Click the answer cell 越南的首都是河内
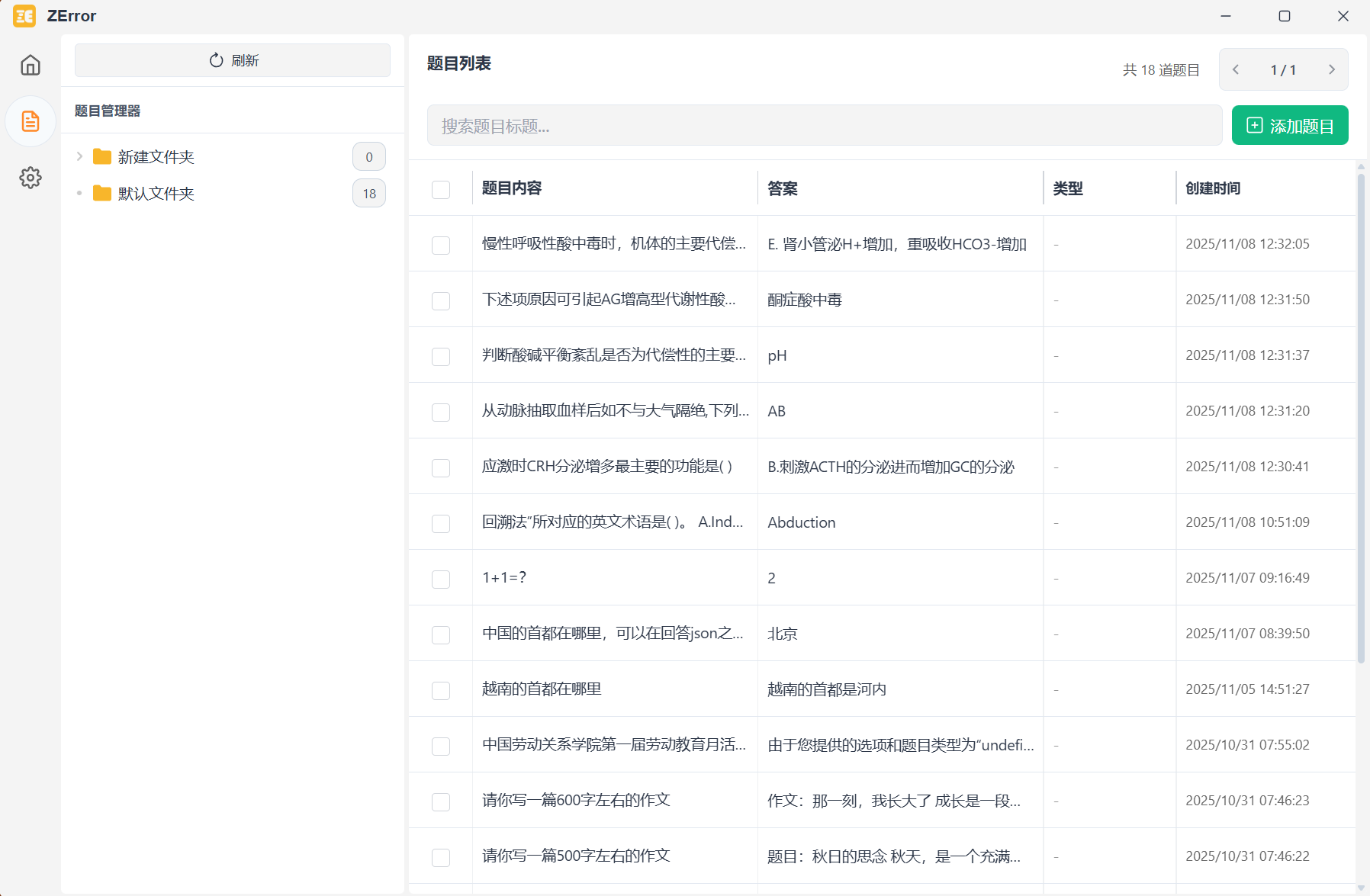The image size is (1370, 896). tap(827, 689)
